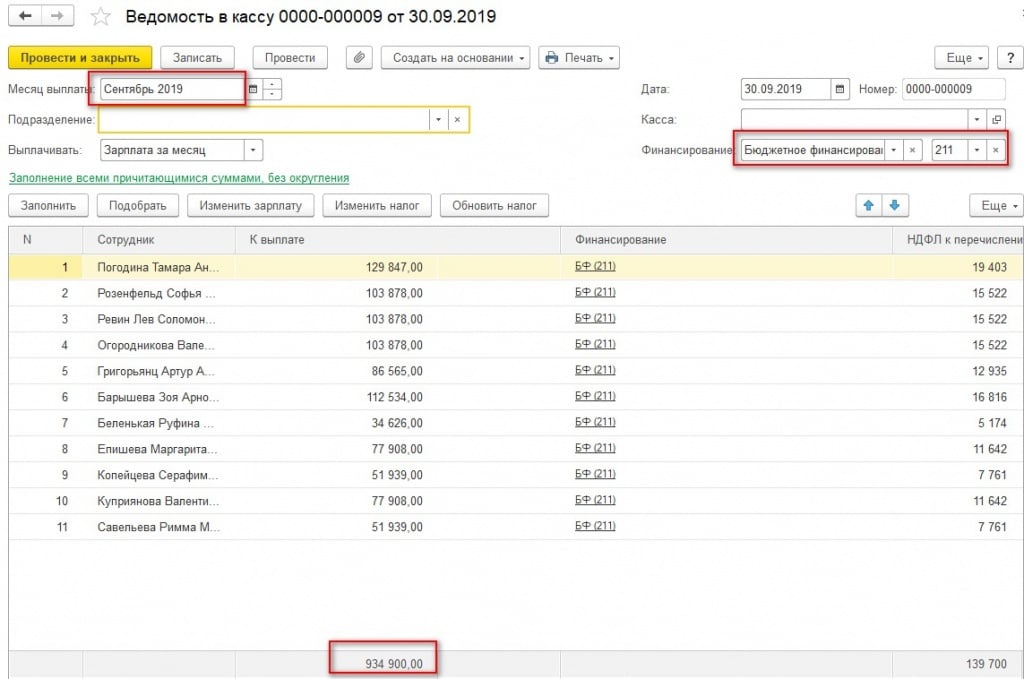Click the back navigation arrow

(x=24, y=17)
